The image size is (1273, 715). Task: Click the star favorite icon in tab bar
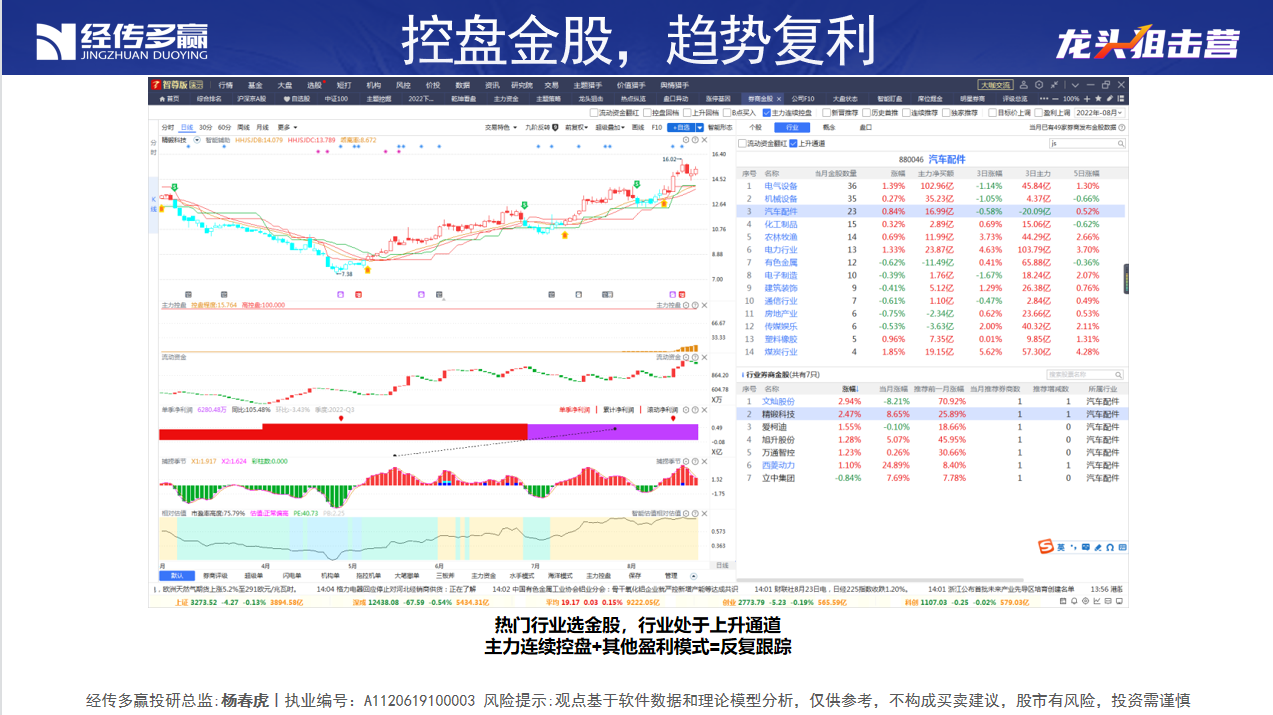click(1098, 99)
